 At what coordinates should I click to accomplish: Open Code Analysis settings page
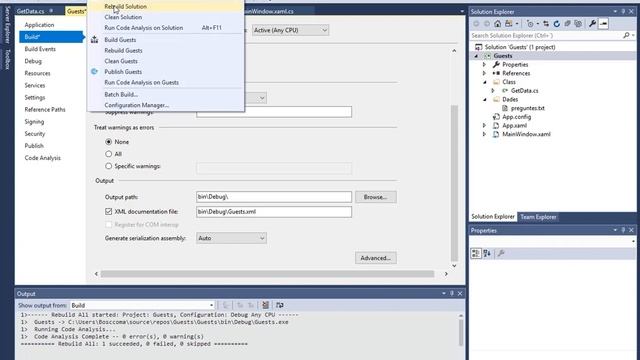(x=42, y=158)
